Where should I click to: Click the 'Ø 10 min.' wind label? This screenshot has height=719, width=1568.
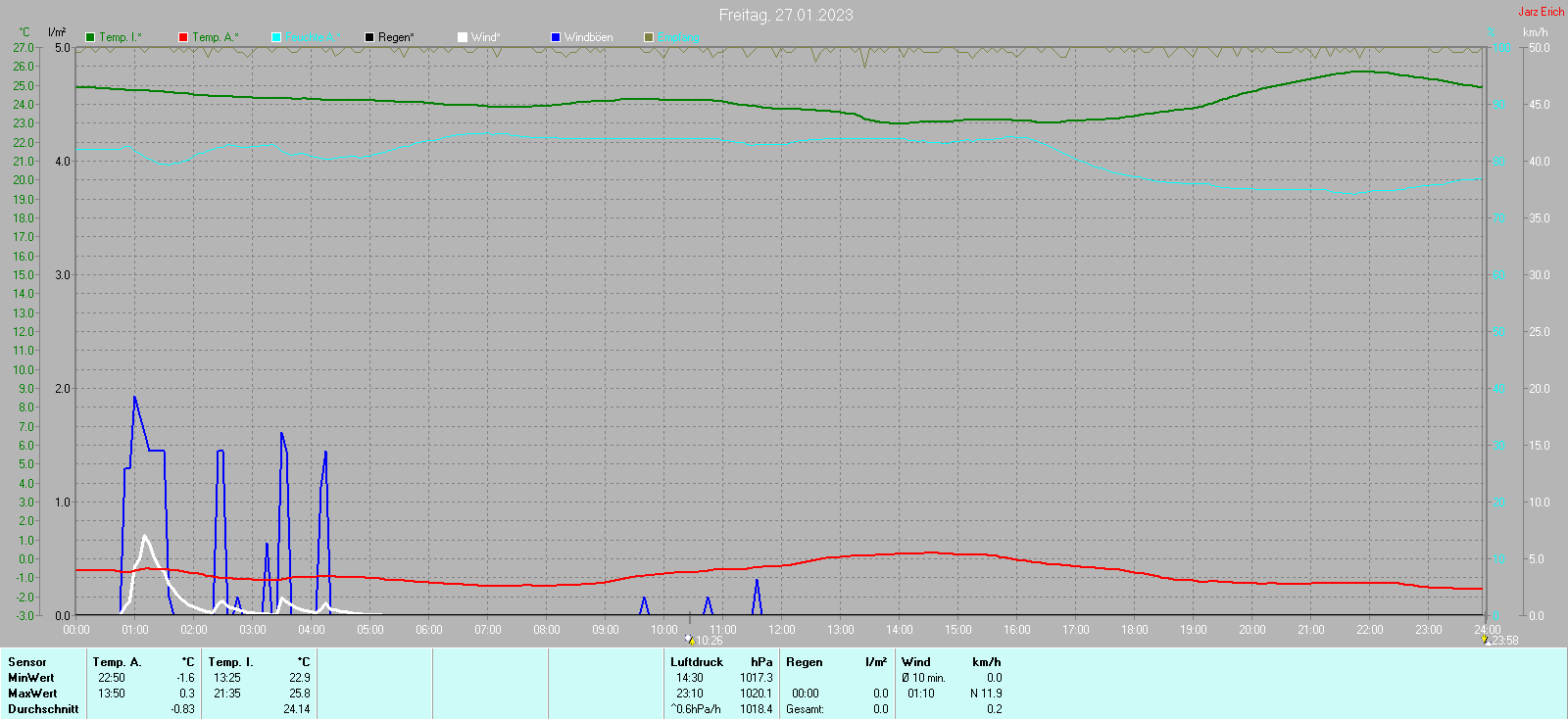(923, 678)
